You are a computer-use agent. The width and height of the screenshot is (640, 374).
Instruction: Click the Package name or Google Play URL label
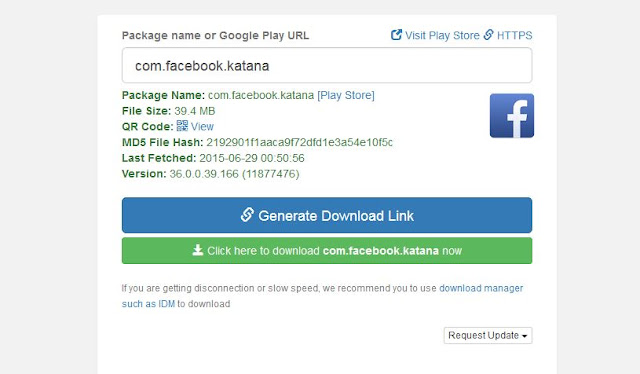(x=216, y=36)
